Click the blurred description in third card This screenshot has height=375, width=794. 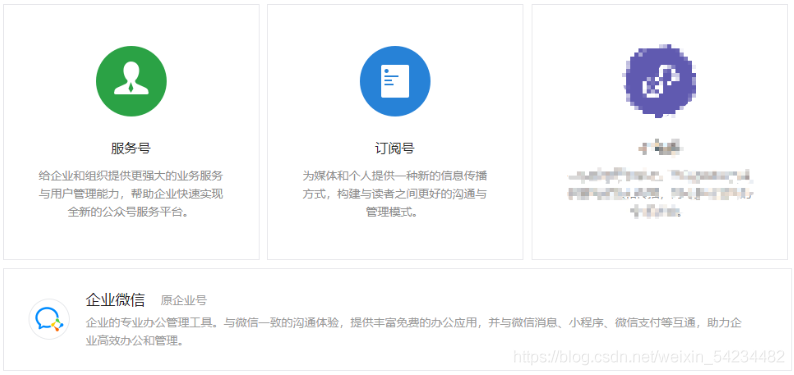coord(659,194)
